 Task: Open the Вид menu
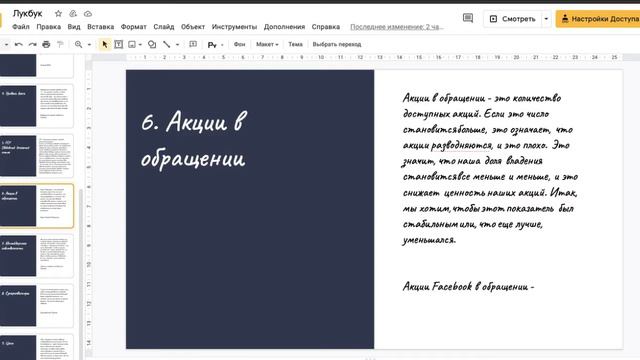pyautogui.click(x=74, y=27)
